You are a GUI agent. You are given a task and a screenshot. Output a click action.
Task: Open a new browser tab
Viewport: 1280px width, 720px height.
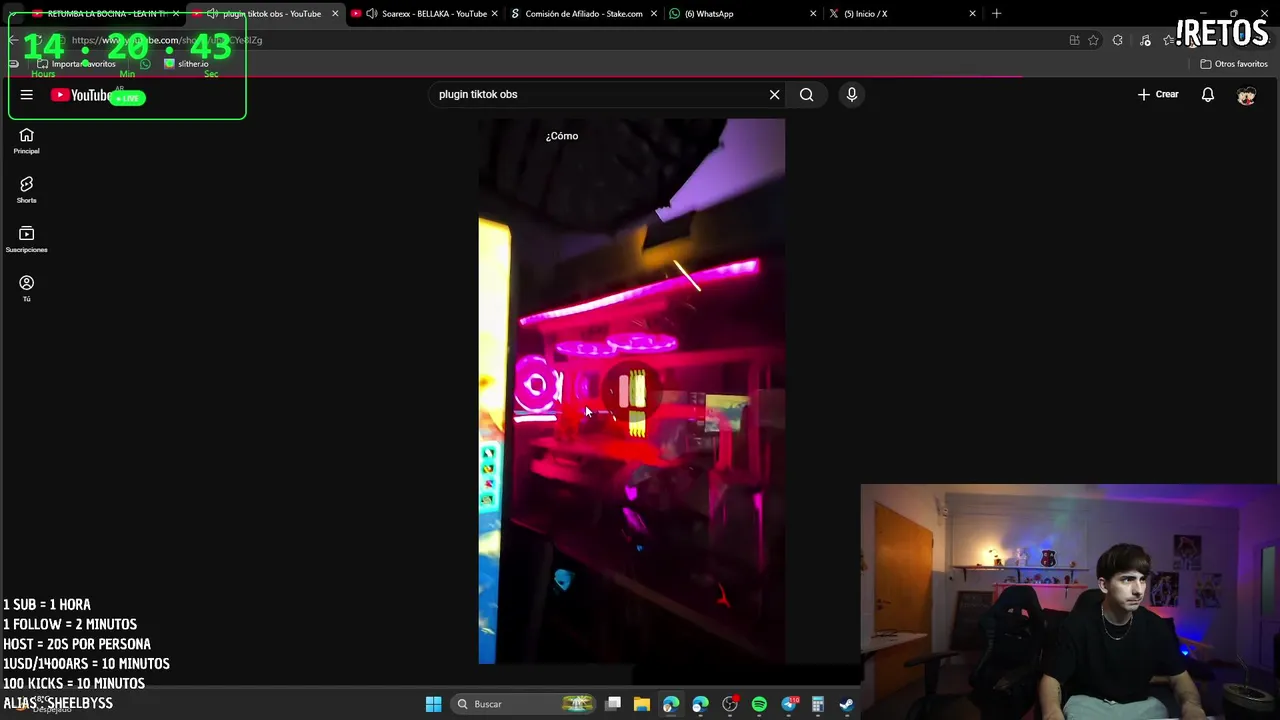pos(996,14)
